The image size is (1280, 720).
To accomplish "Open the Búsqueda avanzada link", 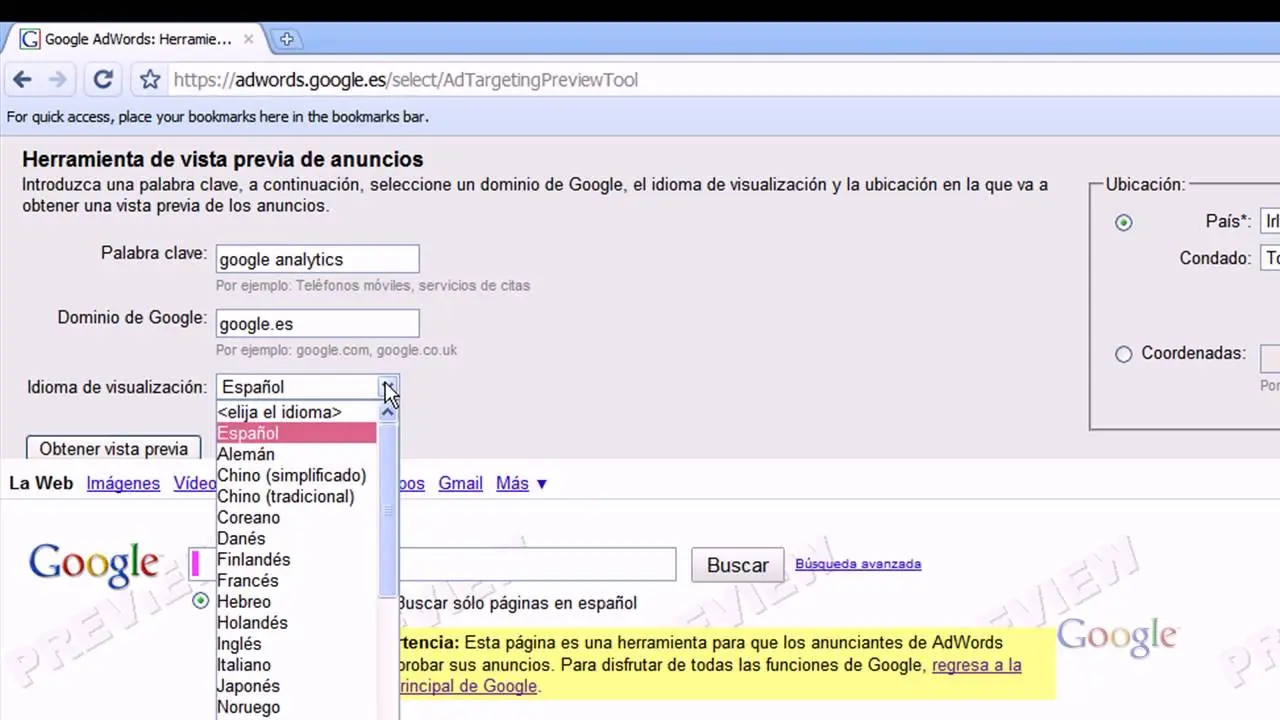I will tap(858, 564).
